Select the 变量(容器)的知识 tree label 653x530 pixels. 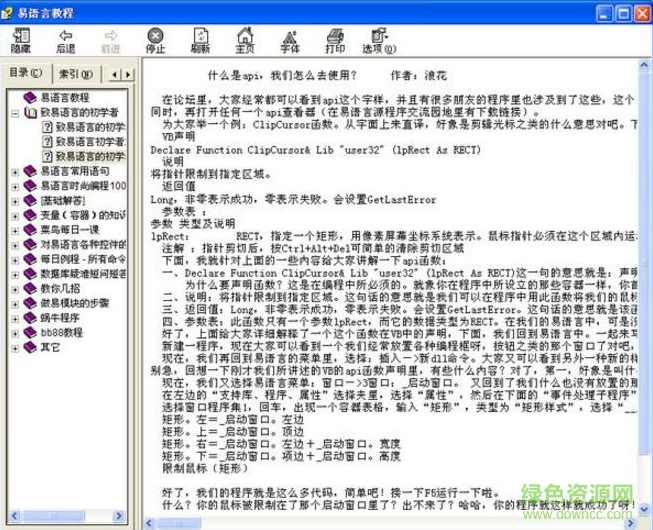[x=83, y=215]
